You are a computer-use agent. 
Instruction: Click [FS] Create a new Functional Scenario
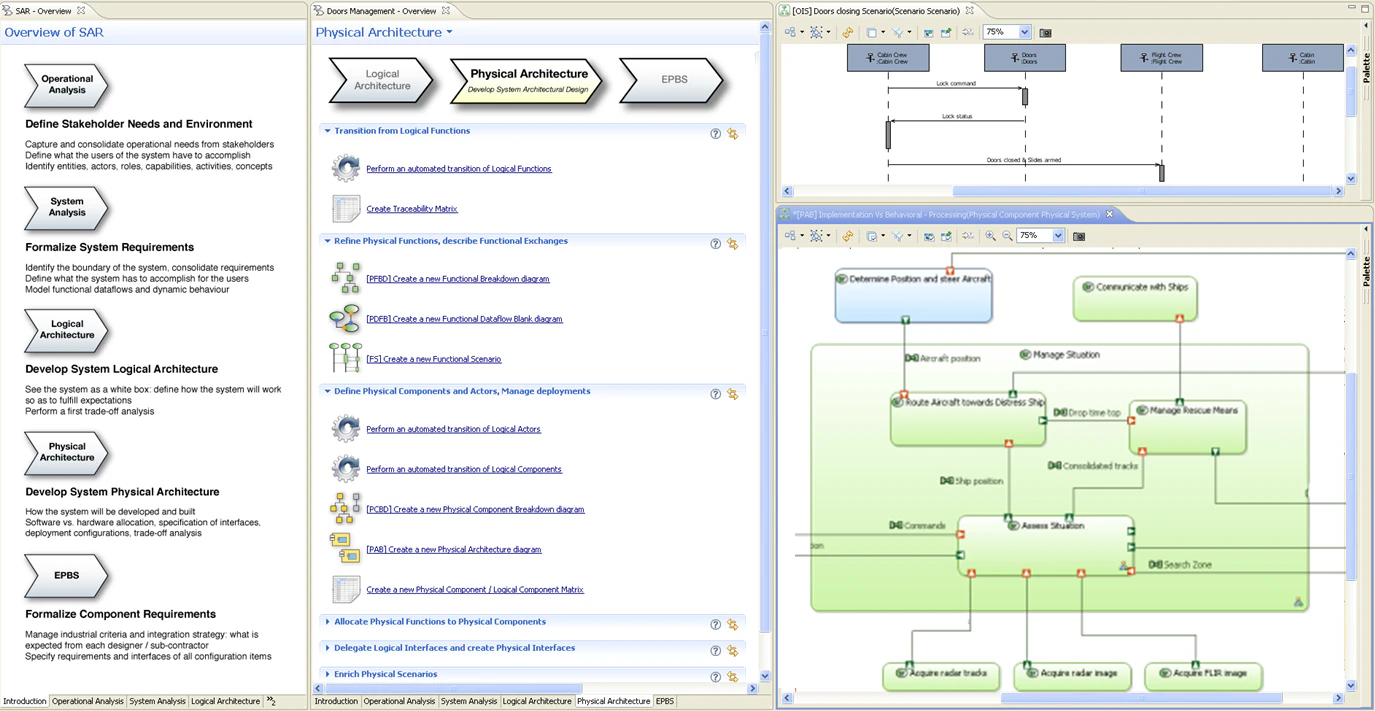(x=435, y=358)
